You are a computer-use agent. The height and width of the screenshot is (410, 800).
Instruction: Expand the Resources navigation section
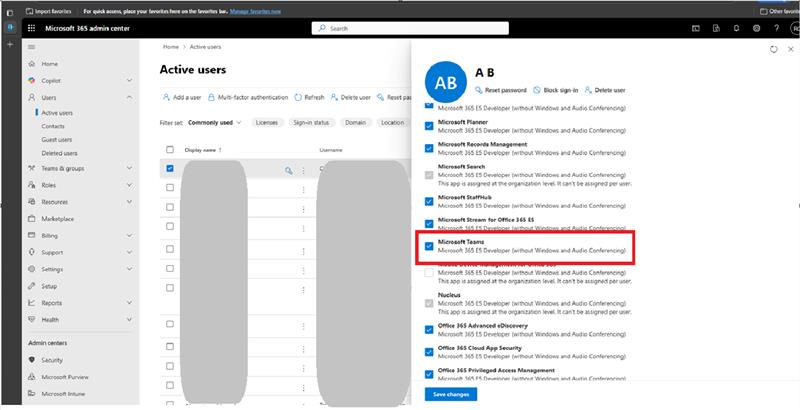coord(129,202)
